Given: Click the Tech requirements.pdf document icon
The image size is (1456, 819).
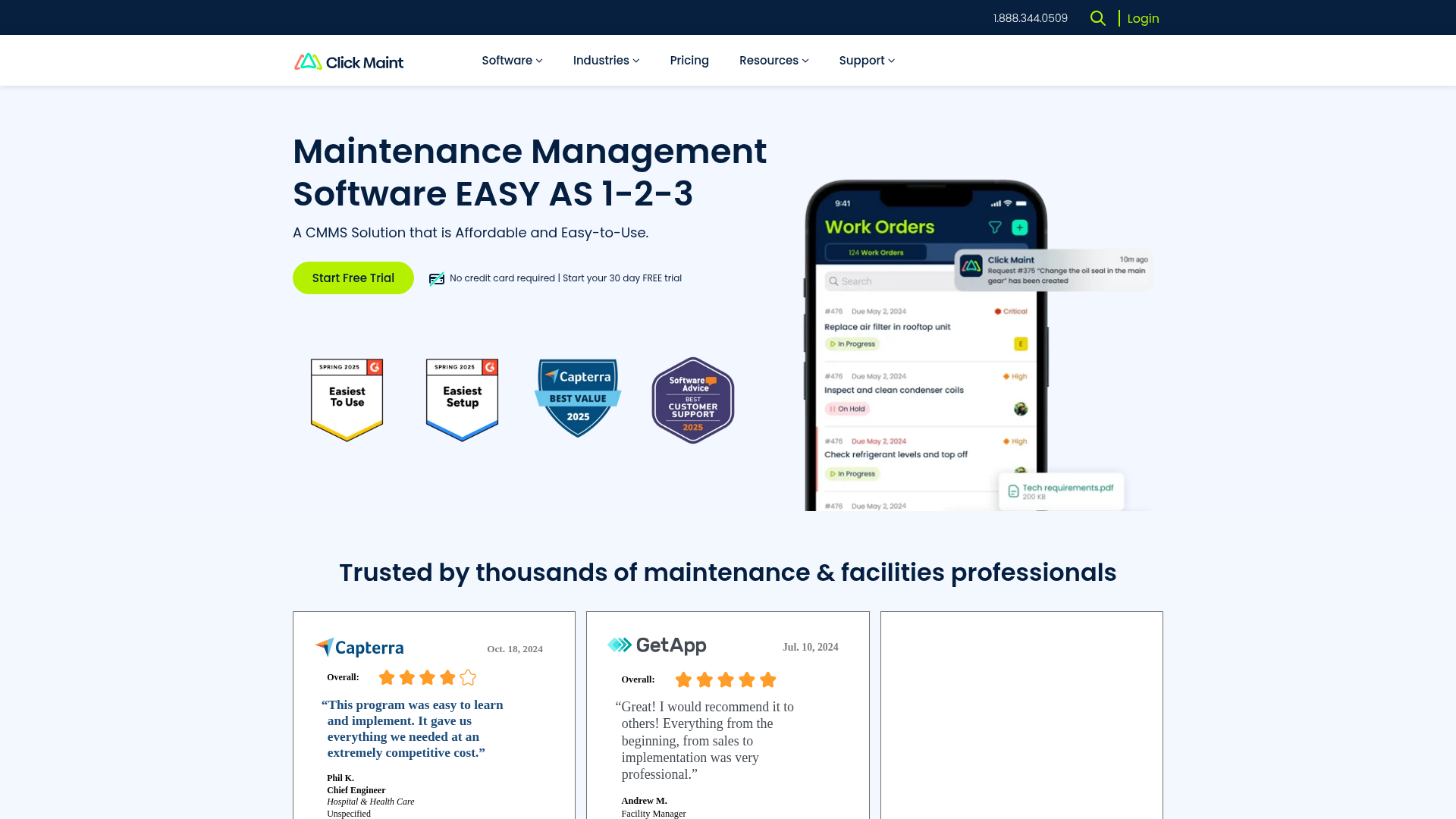Looking at the screenshot, I should pyautogui.click(x=1014, y=491).
